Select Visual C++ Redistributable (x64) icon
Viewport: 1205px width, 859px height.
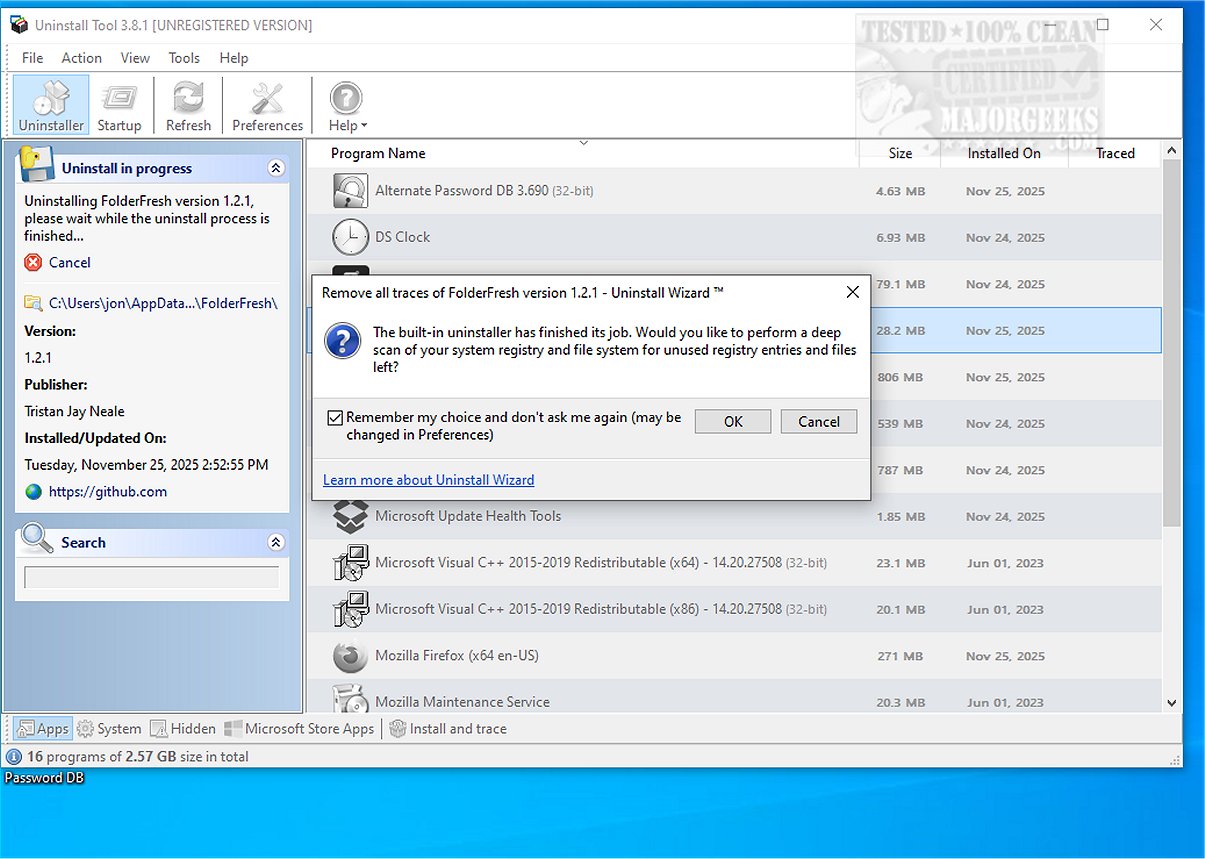pyautogui.click(x=350, y=563)
